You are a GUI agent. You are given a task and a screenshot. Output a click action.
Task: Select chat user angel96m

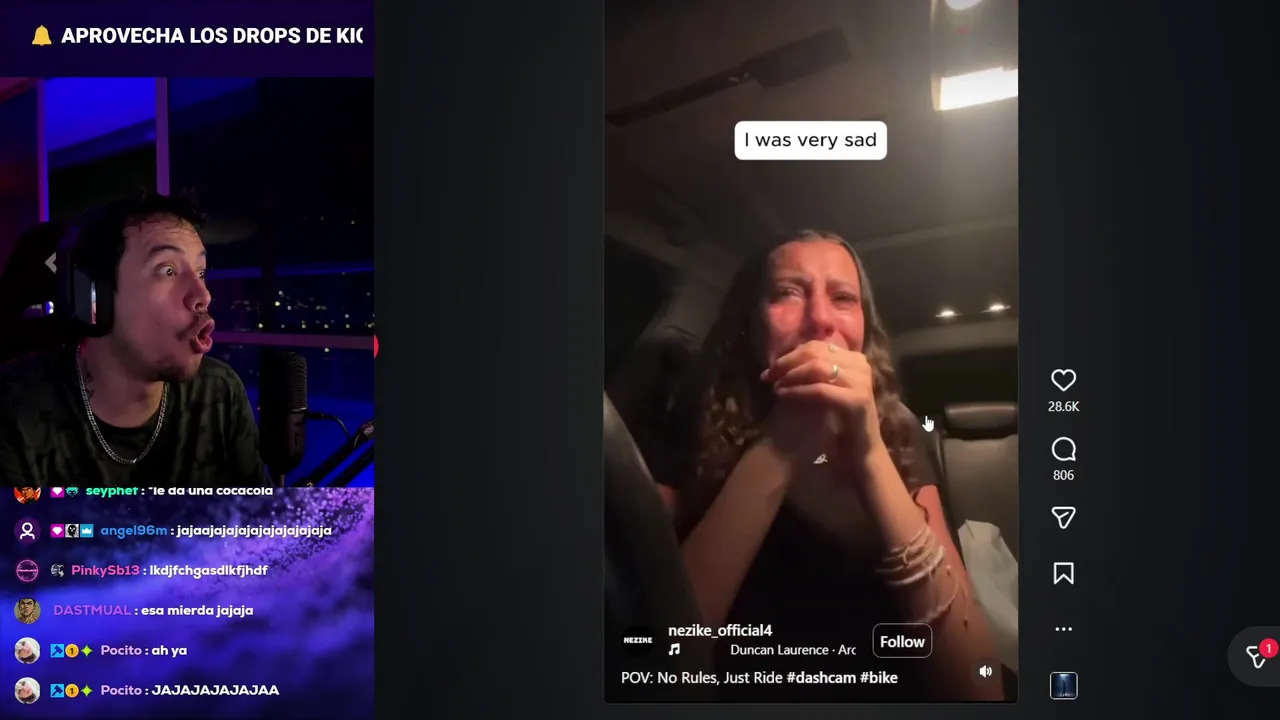tap(134, 531)
